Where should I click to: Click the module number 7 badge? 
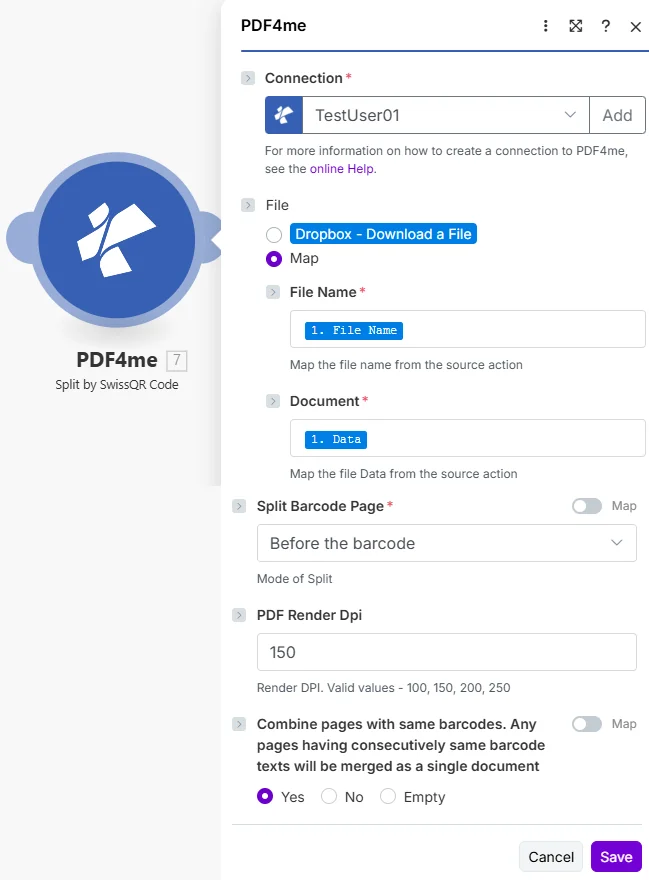click(x=177, y=360)
